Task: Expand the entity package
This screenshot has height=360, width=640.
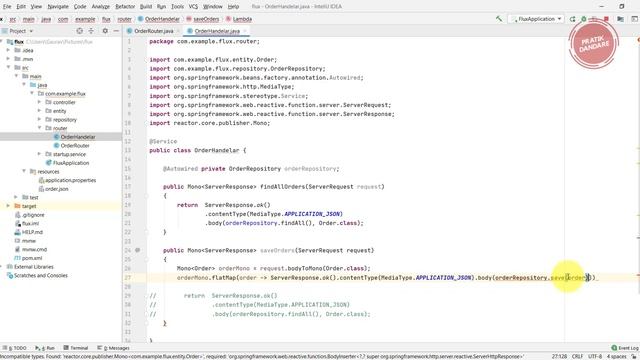Action: (x=40, y=111)
